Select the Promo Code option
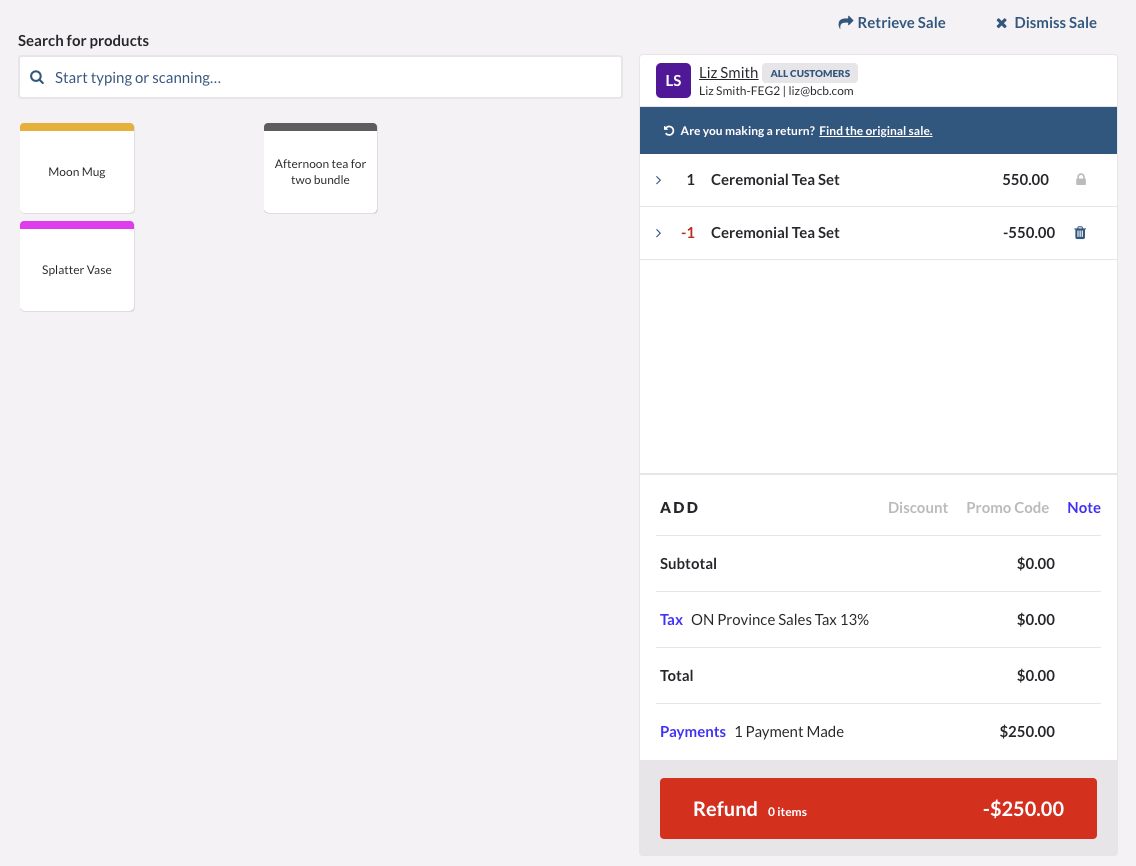Image resolution: width=1136 pixels, height=866 pixels. [1007, 507]
